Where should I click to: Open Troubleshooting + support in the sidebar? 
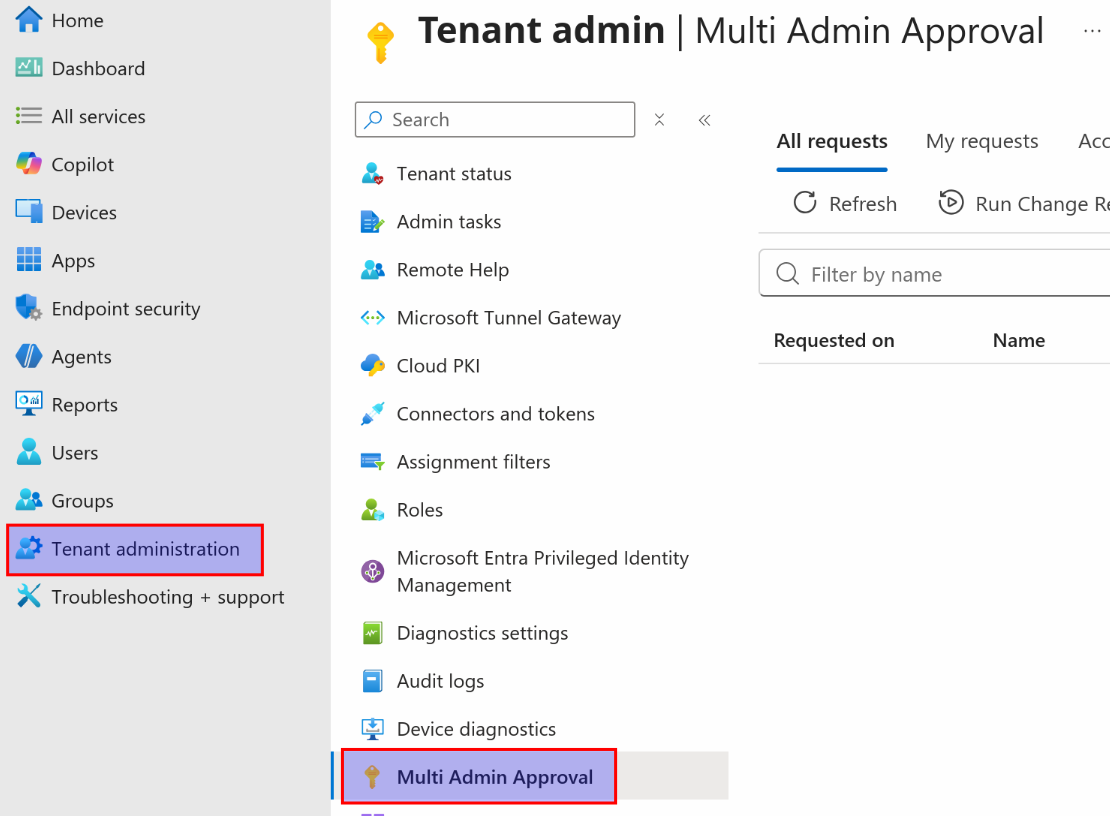[168, 597]
